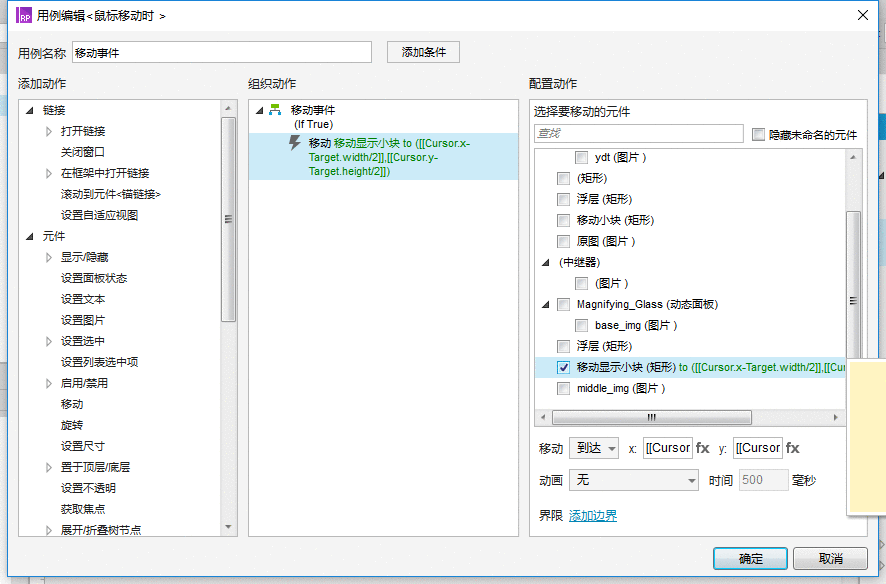The width and height of the screenshot is (886, 584).
Task: Click the 确定 button
Action: 750,559
